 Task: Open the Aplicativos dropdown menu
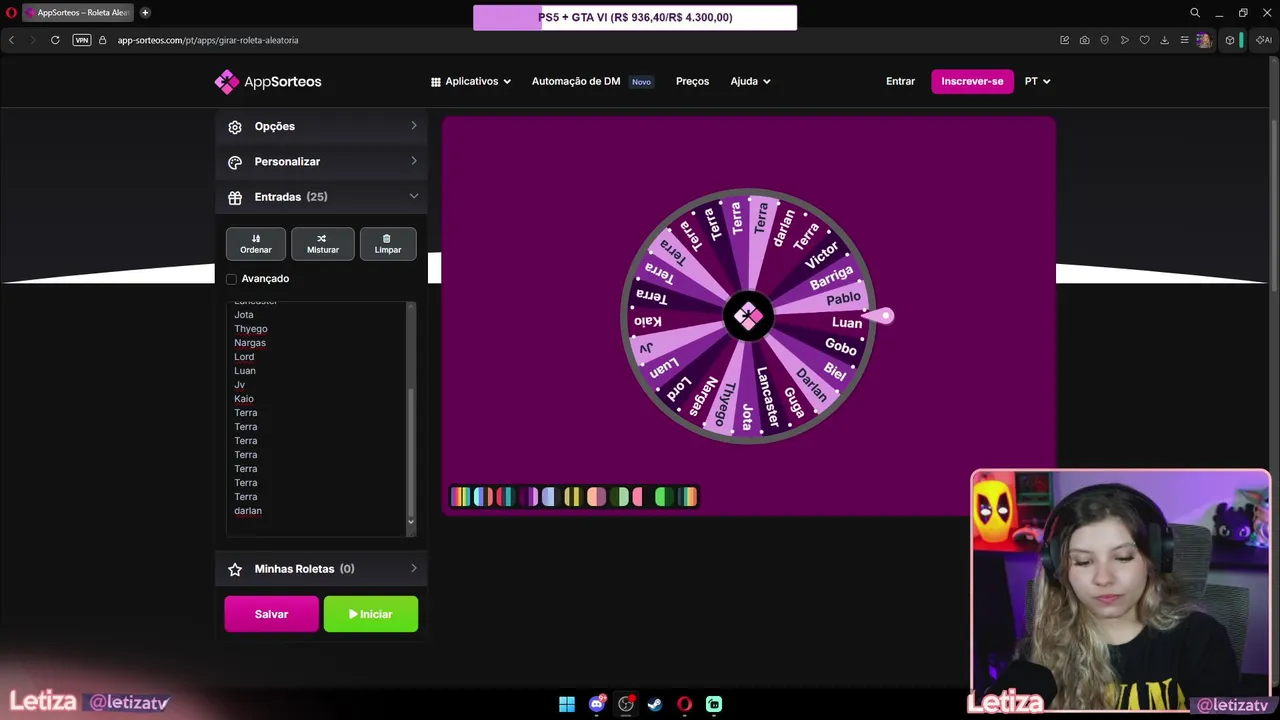(471, 82)
